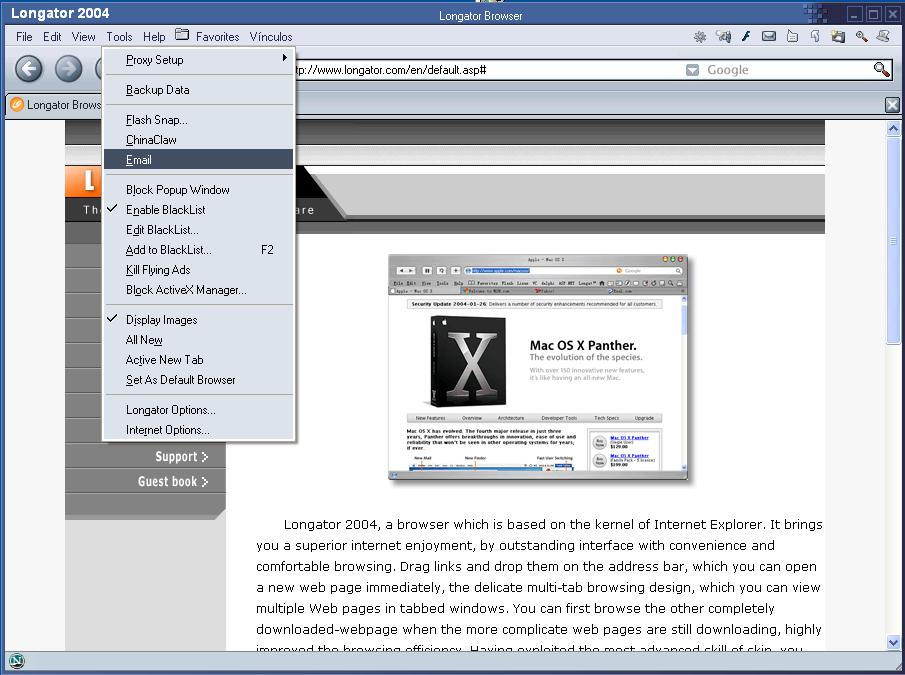Open the File menu
The width and height of the screenshot is (905, 675).
pos(24,37)
